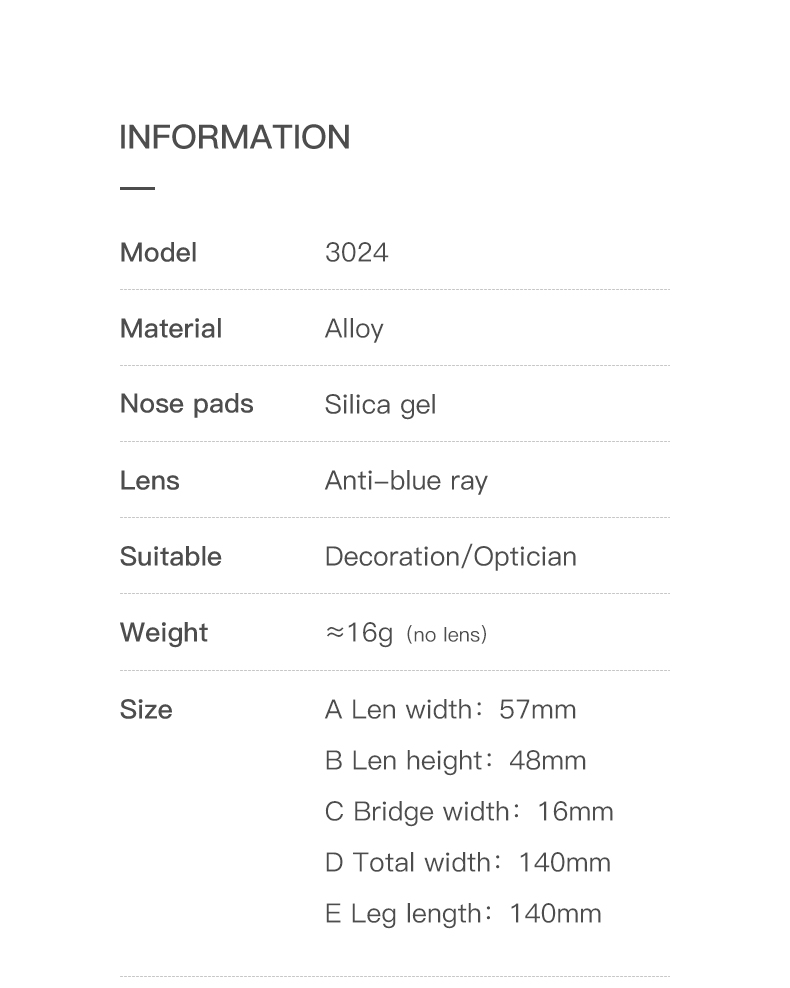This screenshot has width=790, height=988.
Task: Click model number 3024
Action: click(357, 253)
